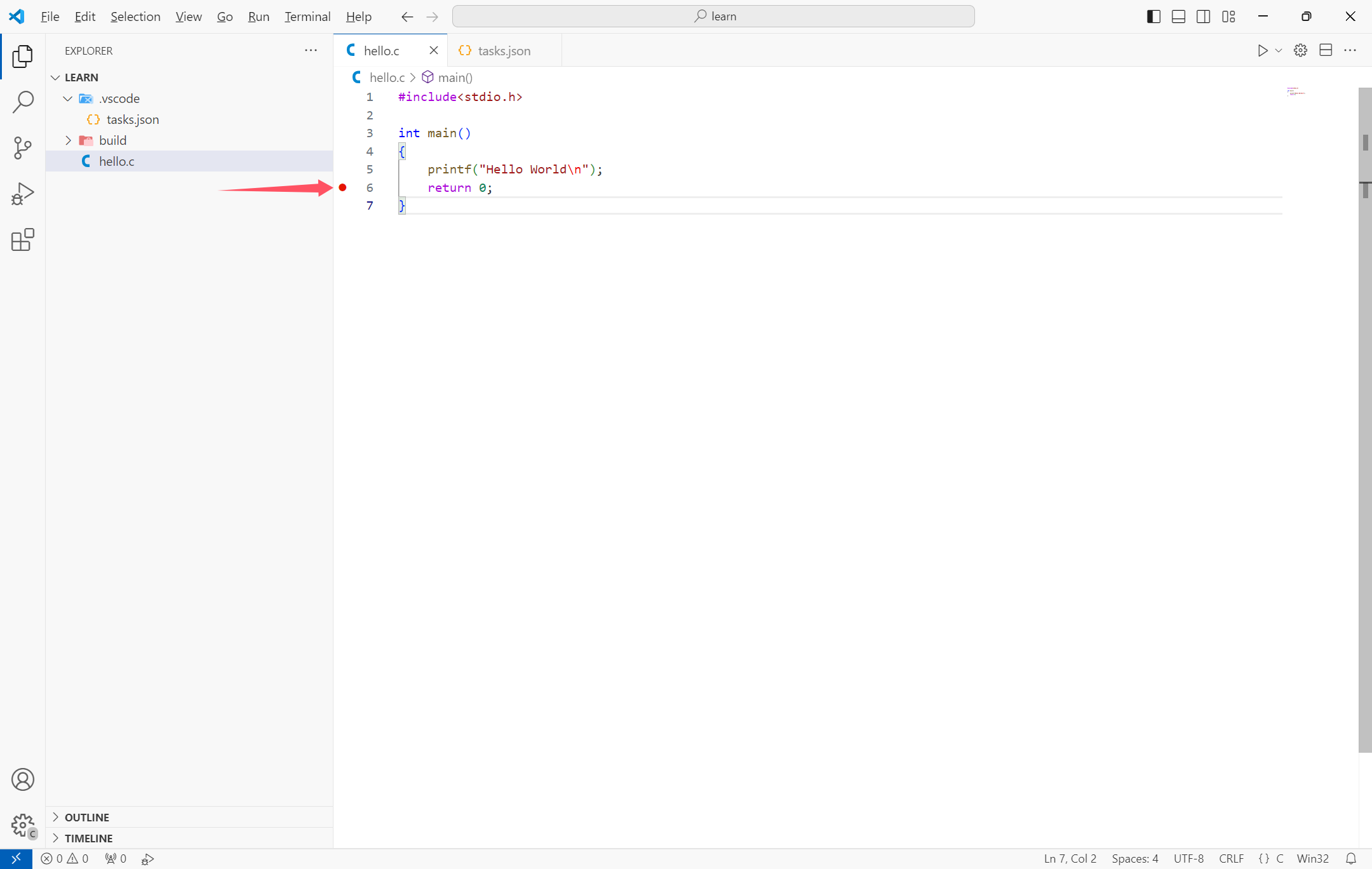Open the Run and Debug view
This screenshot has width=1372, height=869.
tap(23, 194)
